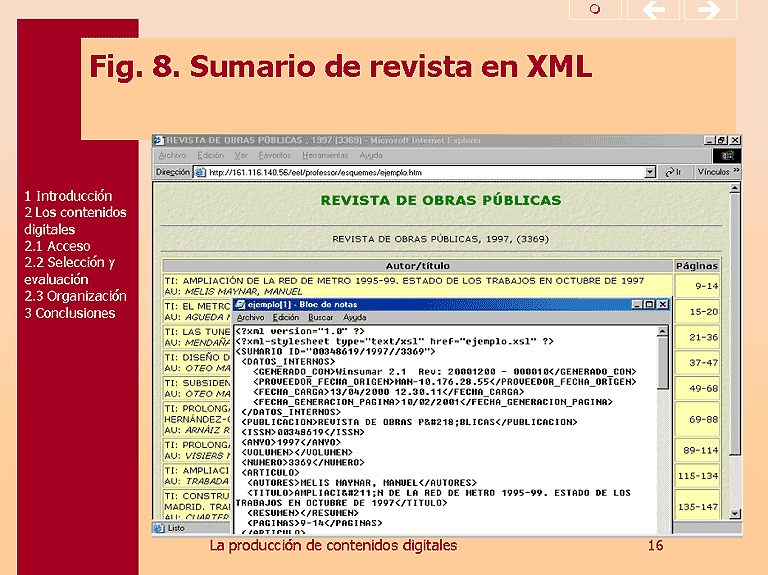
Task: Click the browser URL address field
Action: click(420, 172)
